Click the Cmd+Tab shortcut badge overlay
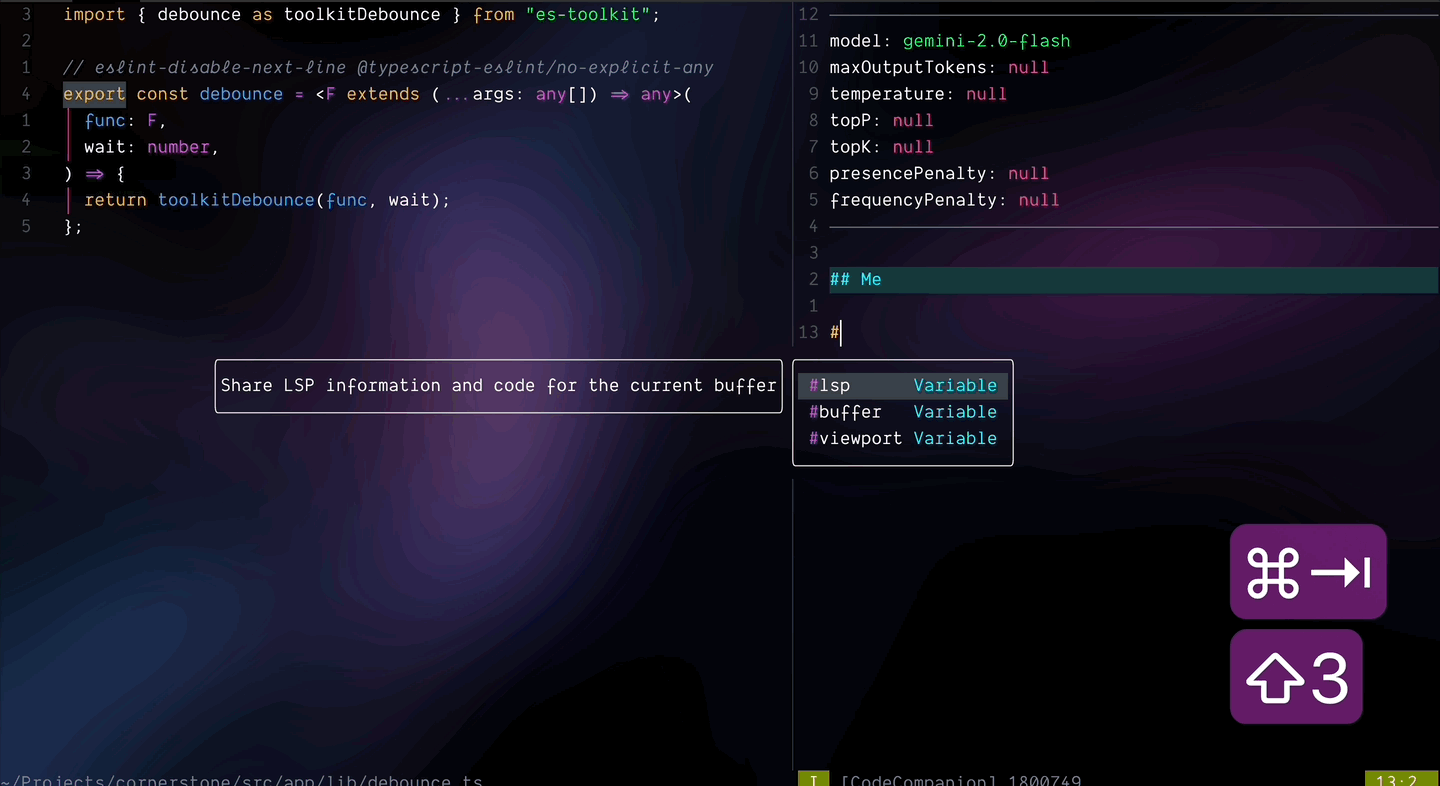1440x786 pixels. (x=1308, y=571)
